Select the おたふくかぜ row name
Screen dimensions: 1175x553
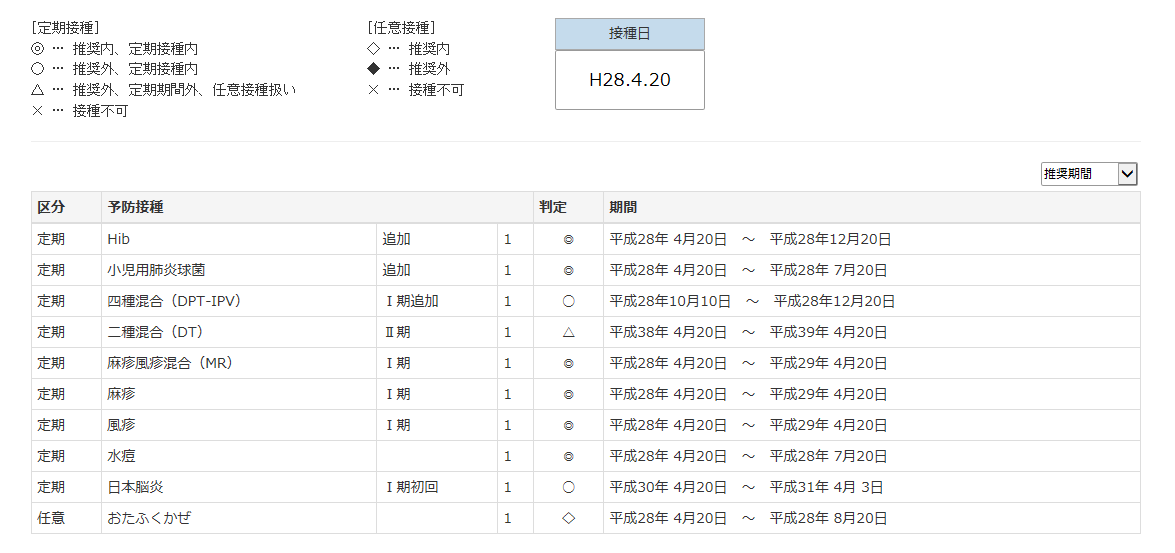point(148,518)
